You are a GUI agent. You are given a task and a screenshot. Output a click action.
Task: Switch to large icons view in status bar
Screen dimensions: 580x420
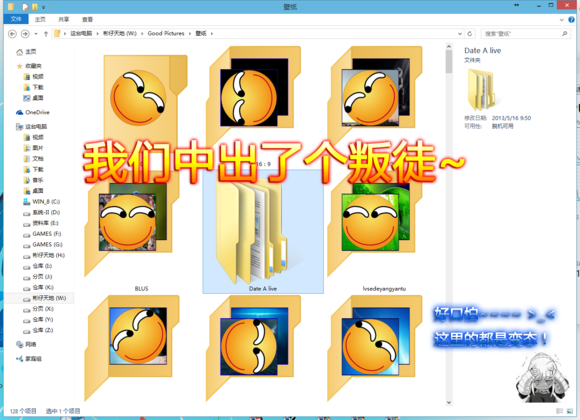569,411
